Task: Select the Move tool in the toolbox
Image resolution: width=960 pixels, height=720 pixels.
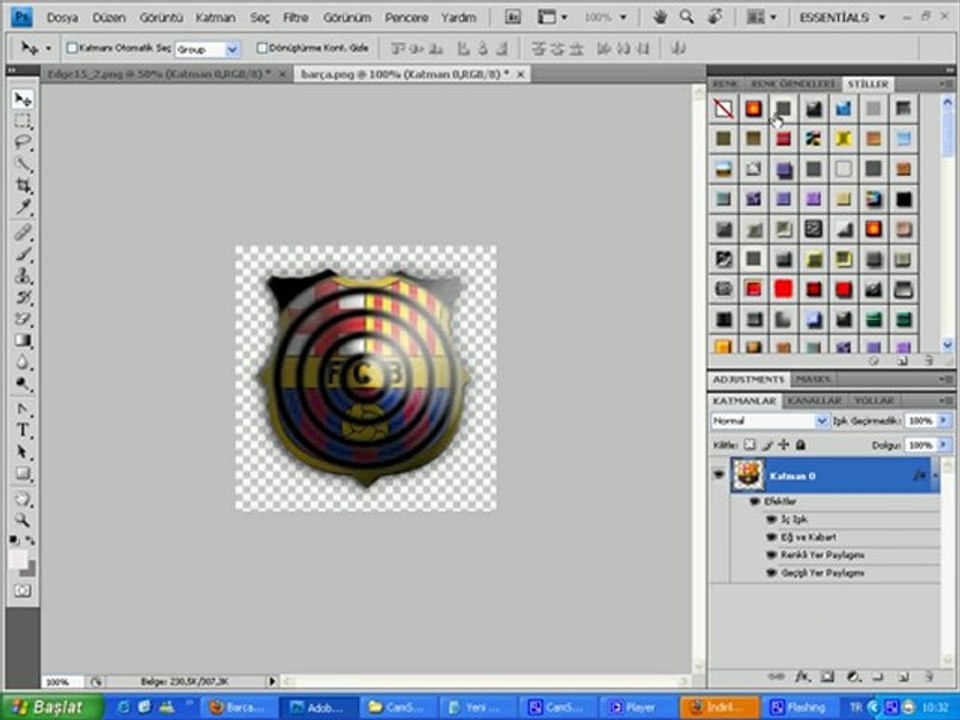Action: click(23, 99)
